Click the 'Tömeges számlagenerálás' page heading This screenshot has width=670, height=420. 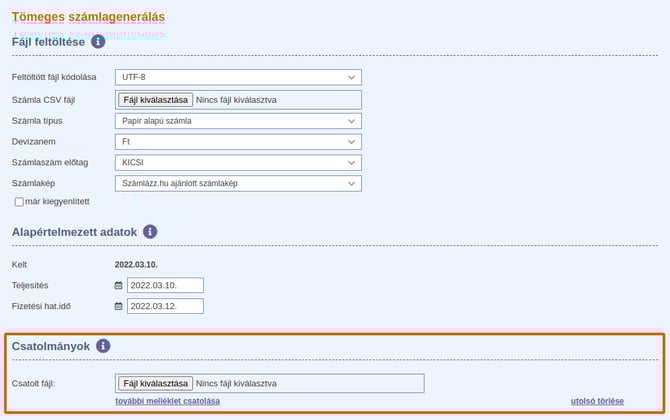[89, 17]
